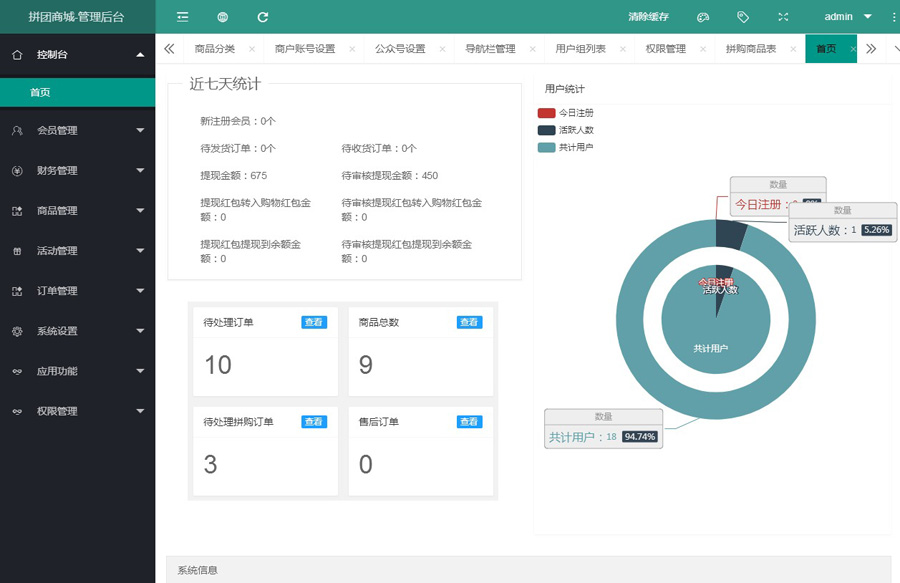Click the vertical more-options icon
The width and height of the screenshot is (900, 583).
[x=893, y=17]
